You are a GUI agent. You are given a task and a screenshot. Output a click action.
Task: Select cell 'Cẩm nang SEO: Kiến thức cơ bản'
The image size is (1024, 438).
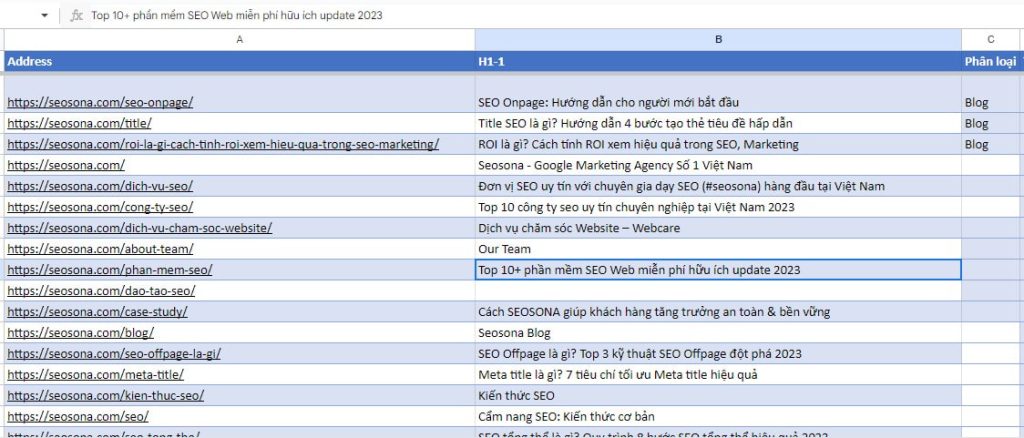tap(718, 416)
